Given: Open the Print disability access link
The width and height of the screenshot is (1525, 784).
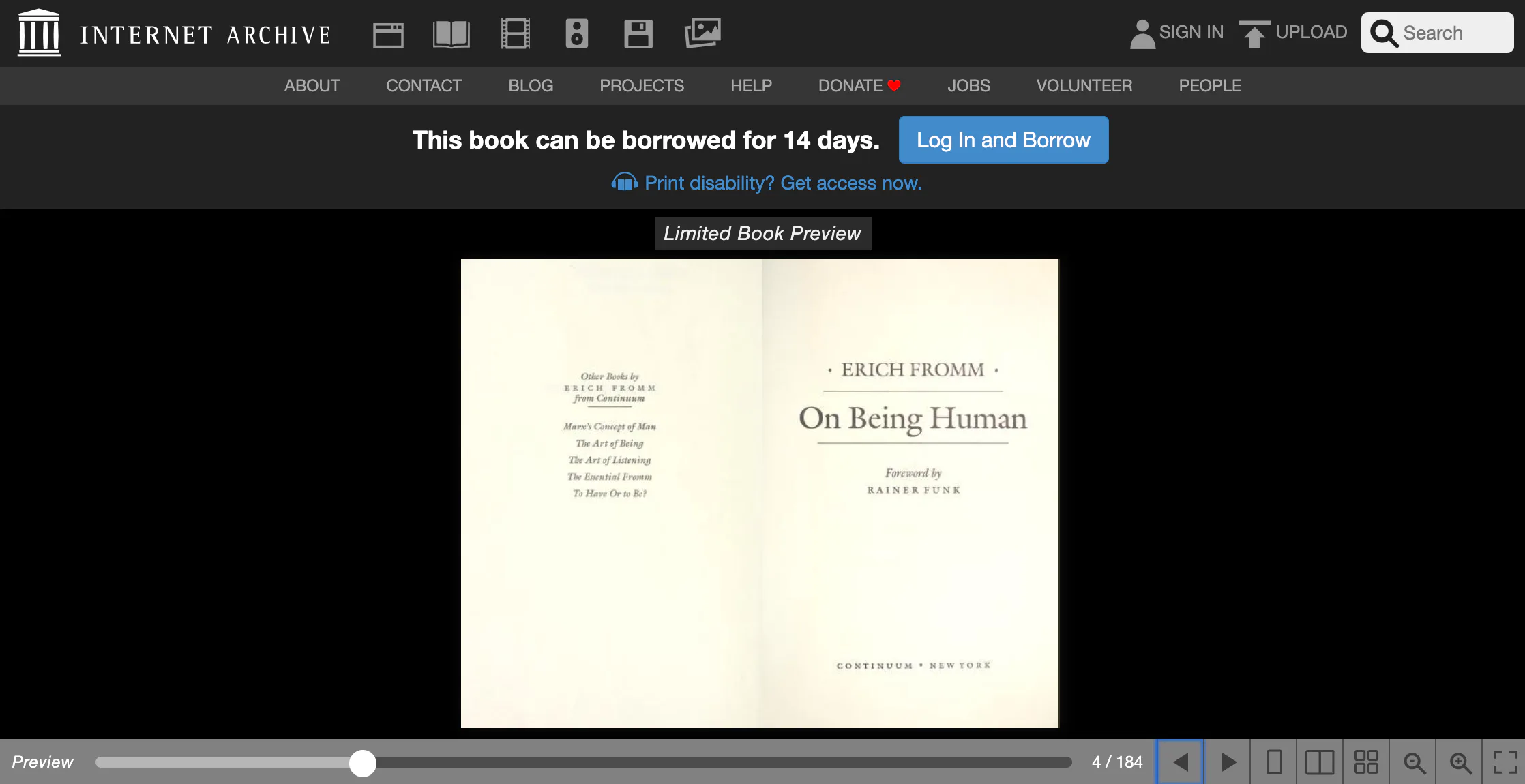Looking at the screenshot, I should [782, 183].
